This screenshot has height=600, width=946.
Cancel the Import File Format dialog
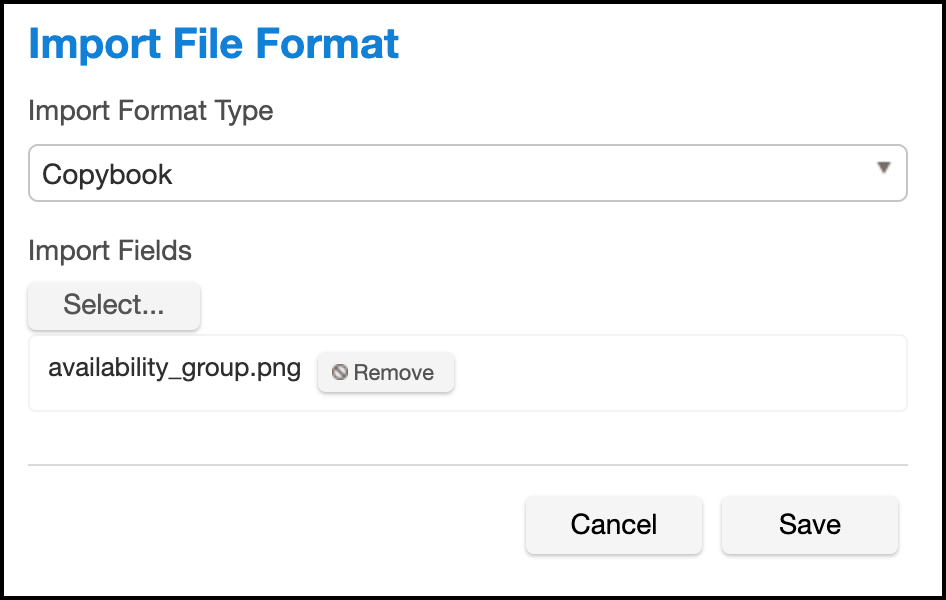tap(613, 524)
